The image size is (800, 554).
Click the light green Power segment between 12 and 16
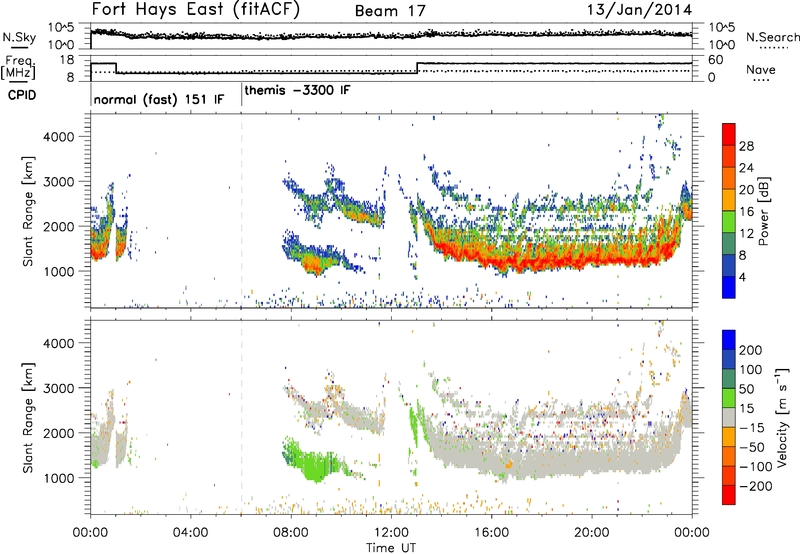[x=729, y=221]
